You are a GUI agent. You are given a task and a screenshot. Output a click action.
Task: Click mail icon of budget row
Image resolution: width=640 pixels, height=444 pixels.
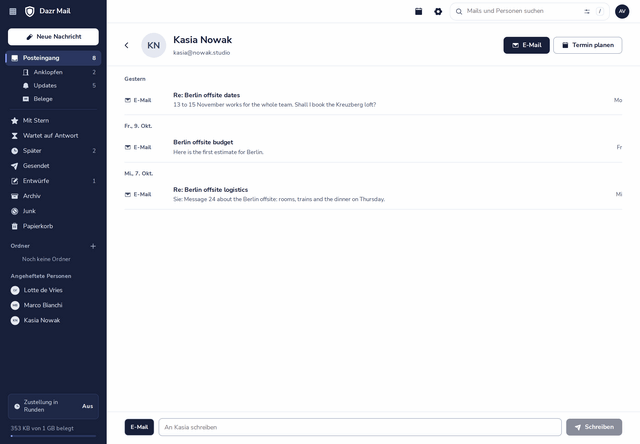(x=128, y=147)
